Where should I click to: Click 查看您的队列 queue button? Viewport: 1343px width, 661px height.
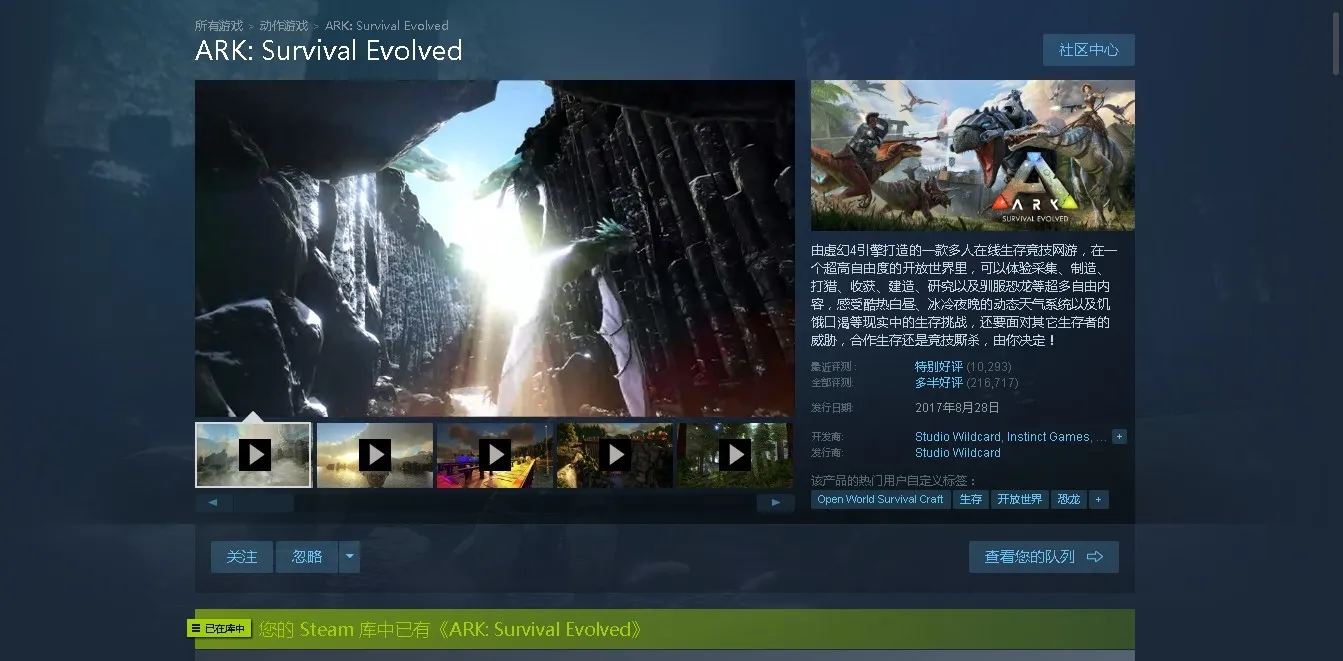(1043, 557)
